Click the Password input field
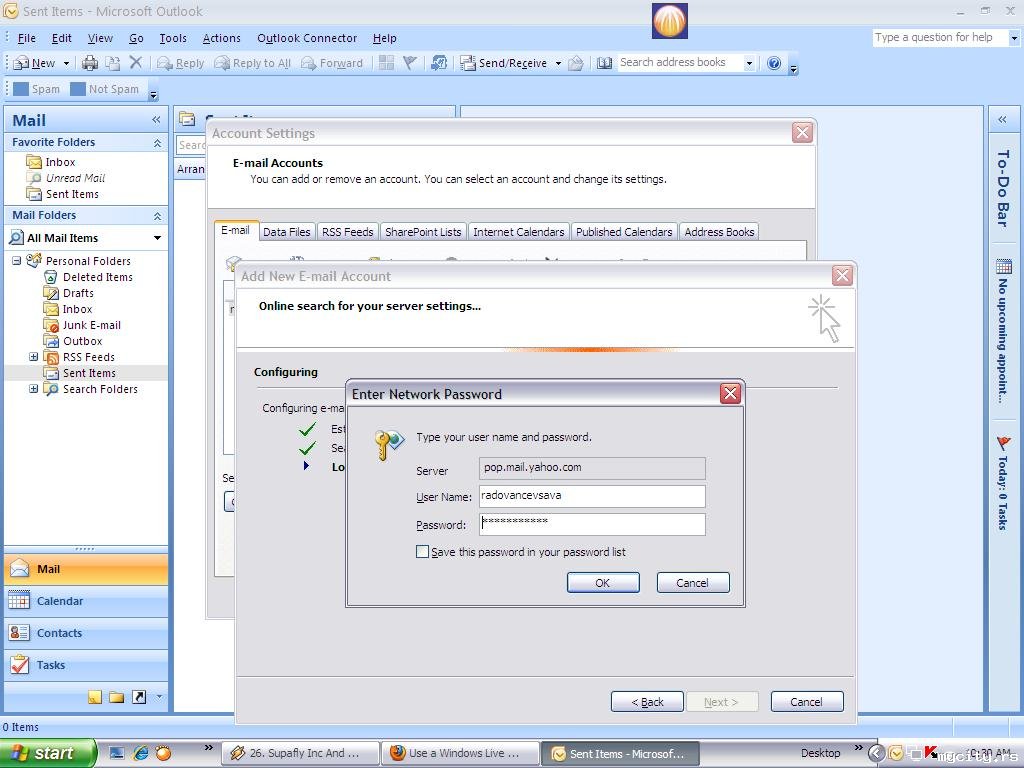Viewport: 1024px width, 768px height. [592, 524]
